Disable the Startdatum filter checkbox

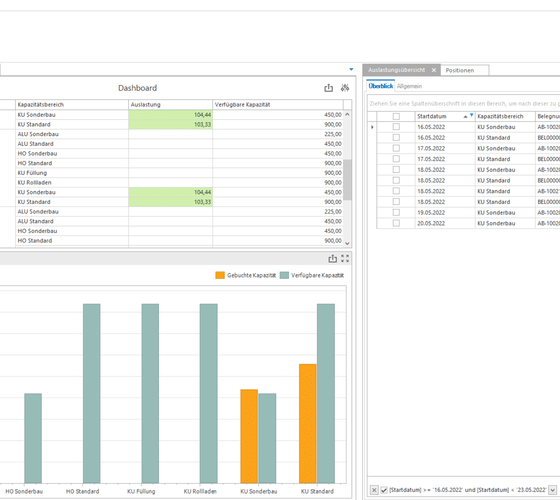384,490
